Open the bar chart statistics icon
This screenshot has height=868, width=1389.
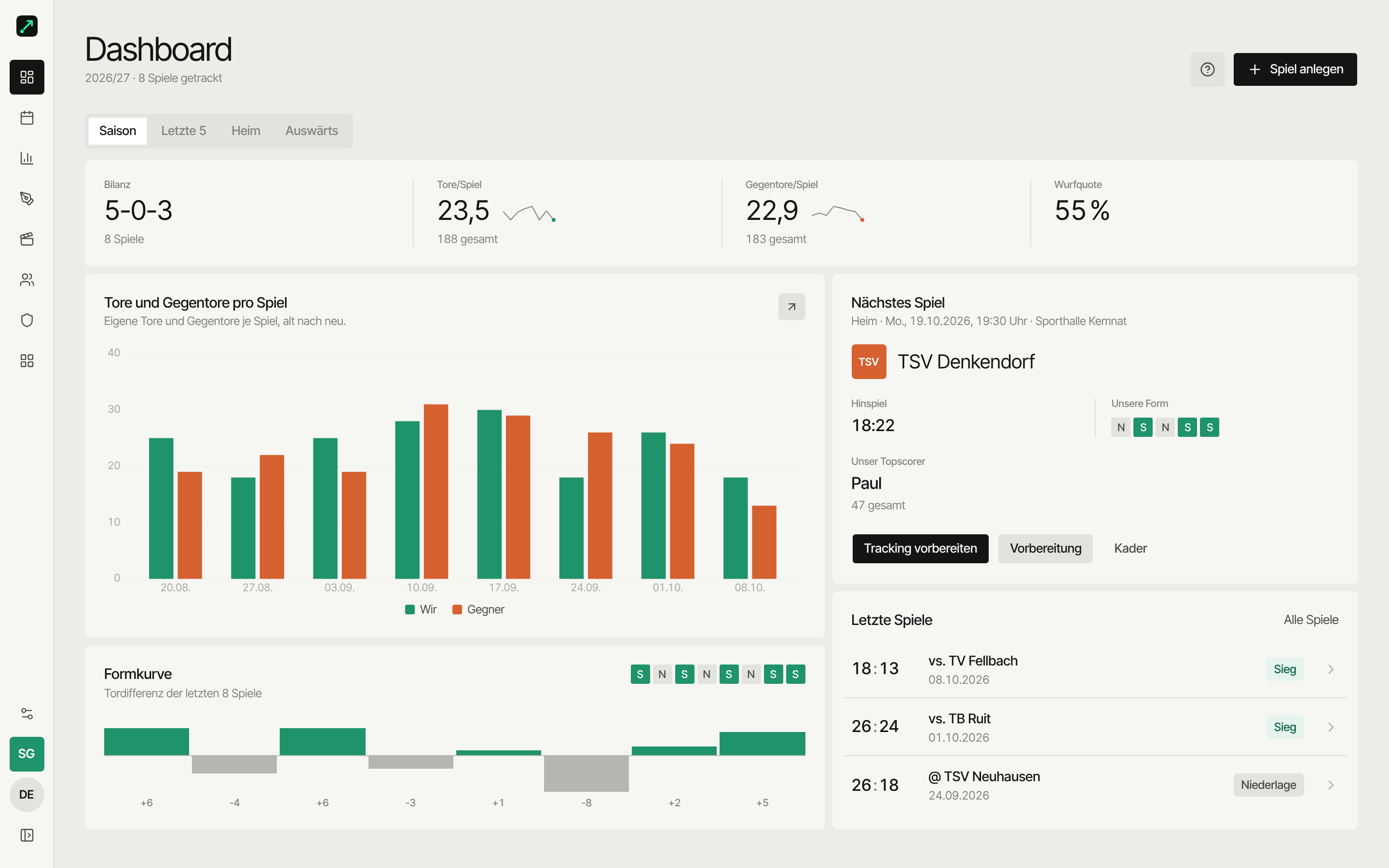point(27,158)
